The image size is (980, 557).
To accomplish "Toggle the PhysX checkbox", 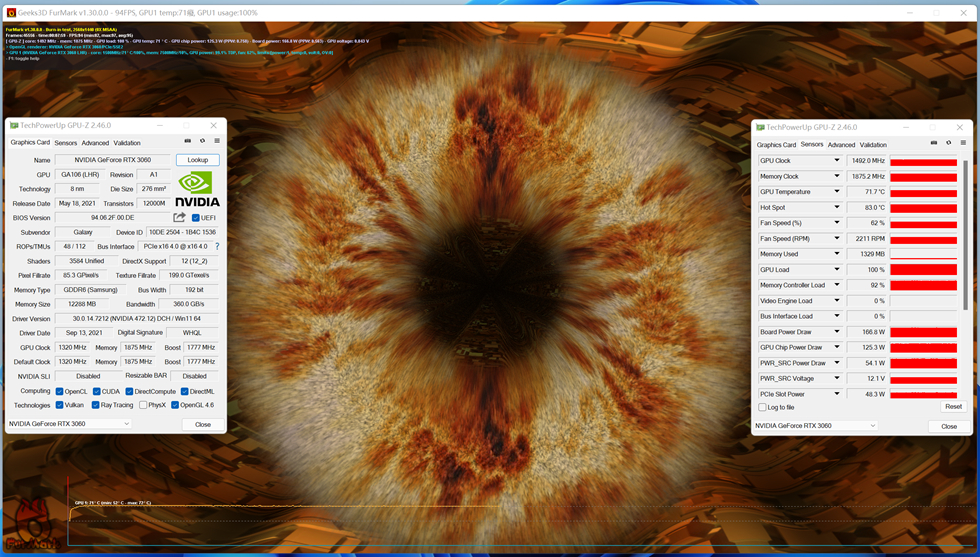I will coord(143,405).
